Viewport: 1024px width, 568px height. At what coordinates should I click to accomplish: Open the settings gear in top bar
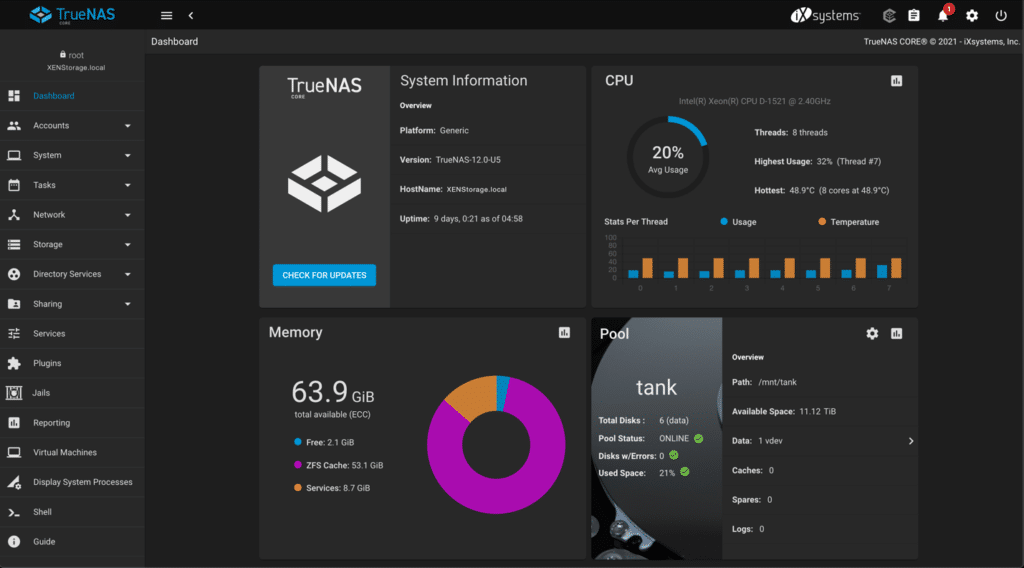(972, 15)
